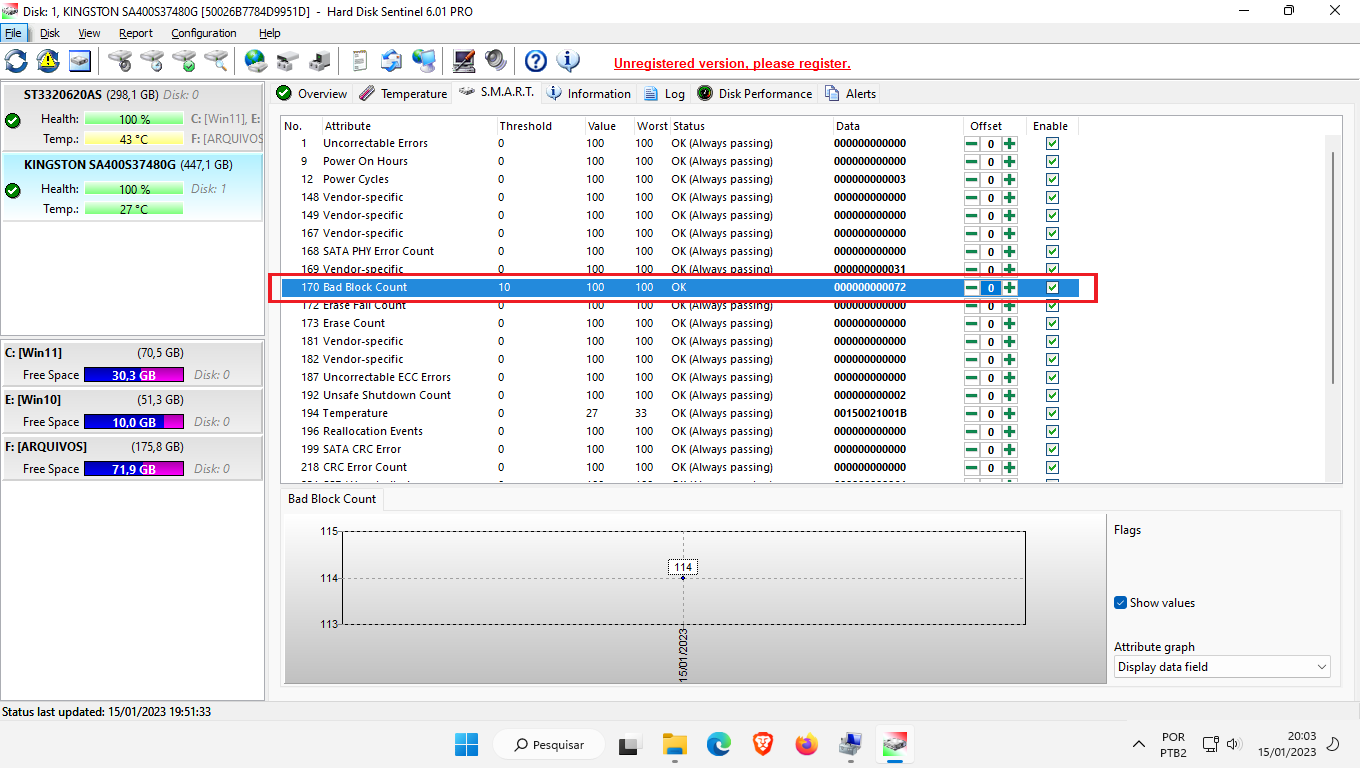Click Hard Disk Sentinel taskbar icon

coord(895,745)
